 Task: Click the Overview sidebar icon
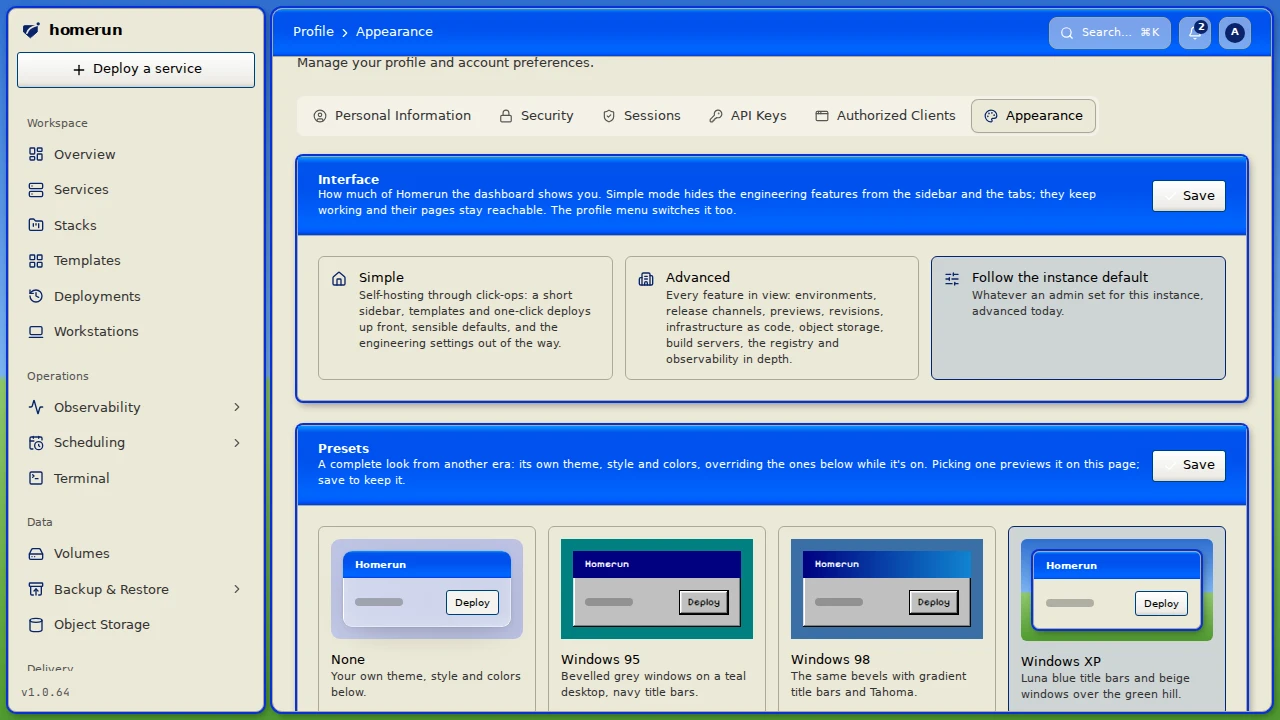(x=36, y=154)
